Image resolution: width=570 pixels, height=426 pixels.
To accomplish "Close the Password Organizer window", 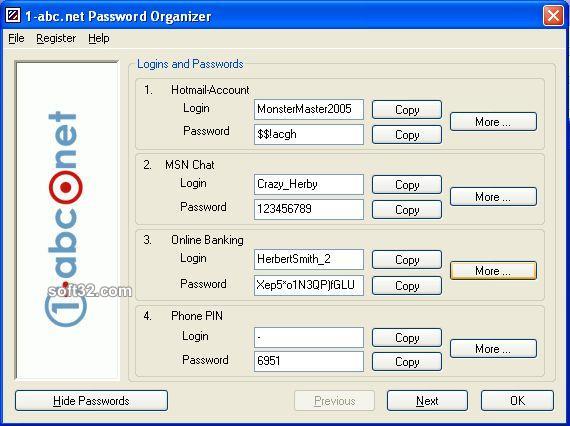I will [553, 16].
